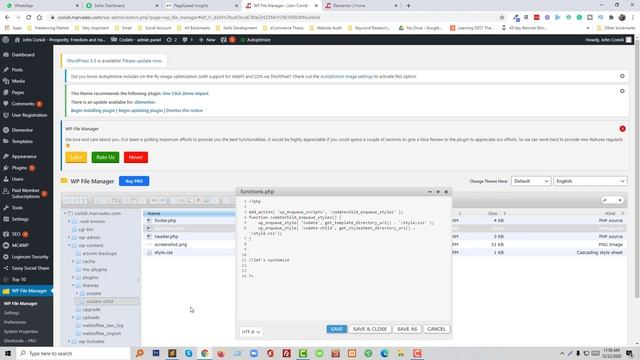Click the SEO sidebar icon
This screenshot has height=360, width=640.
6,234
